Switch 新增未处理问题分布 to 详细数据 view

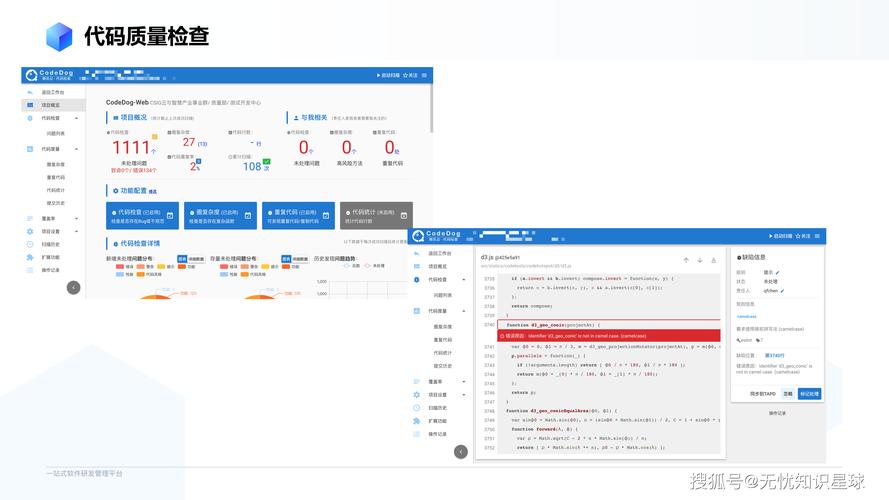[196, 259]
